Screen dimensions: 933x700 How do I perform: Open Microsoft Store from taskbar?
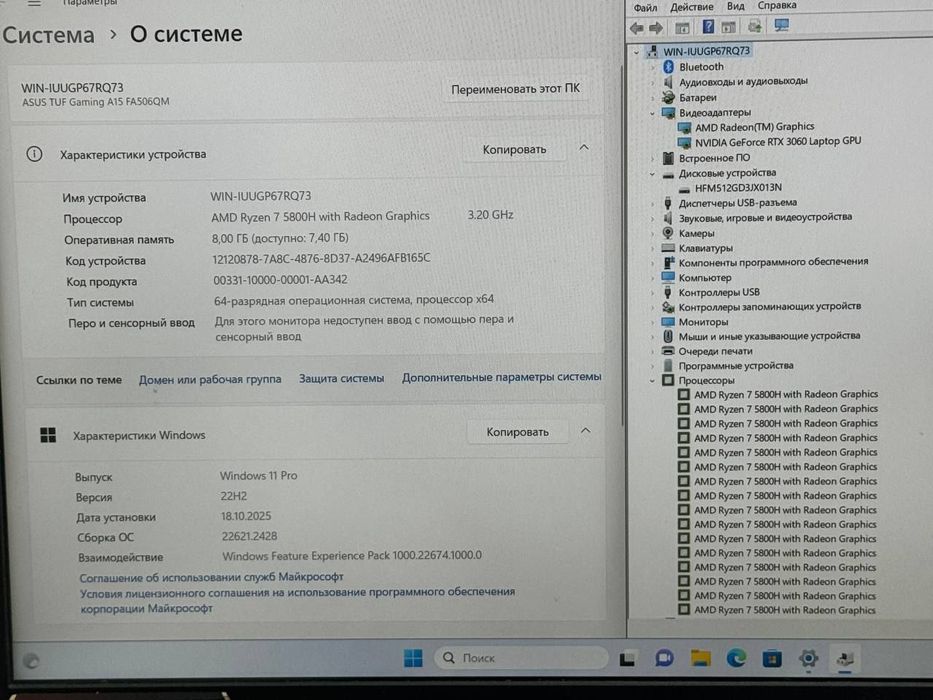772,658
